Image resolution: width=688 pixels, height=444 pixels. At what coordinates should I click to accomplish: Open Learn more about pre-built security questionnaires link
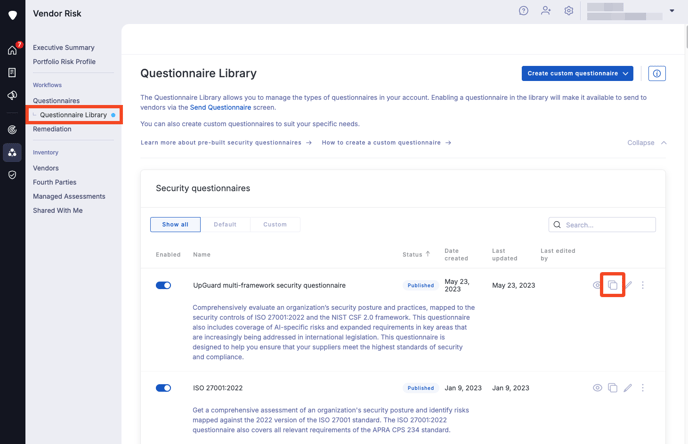point(226,143)
